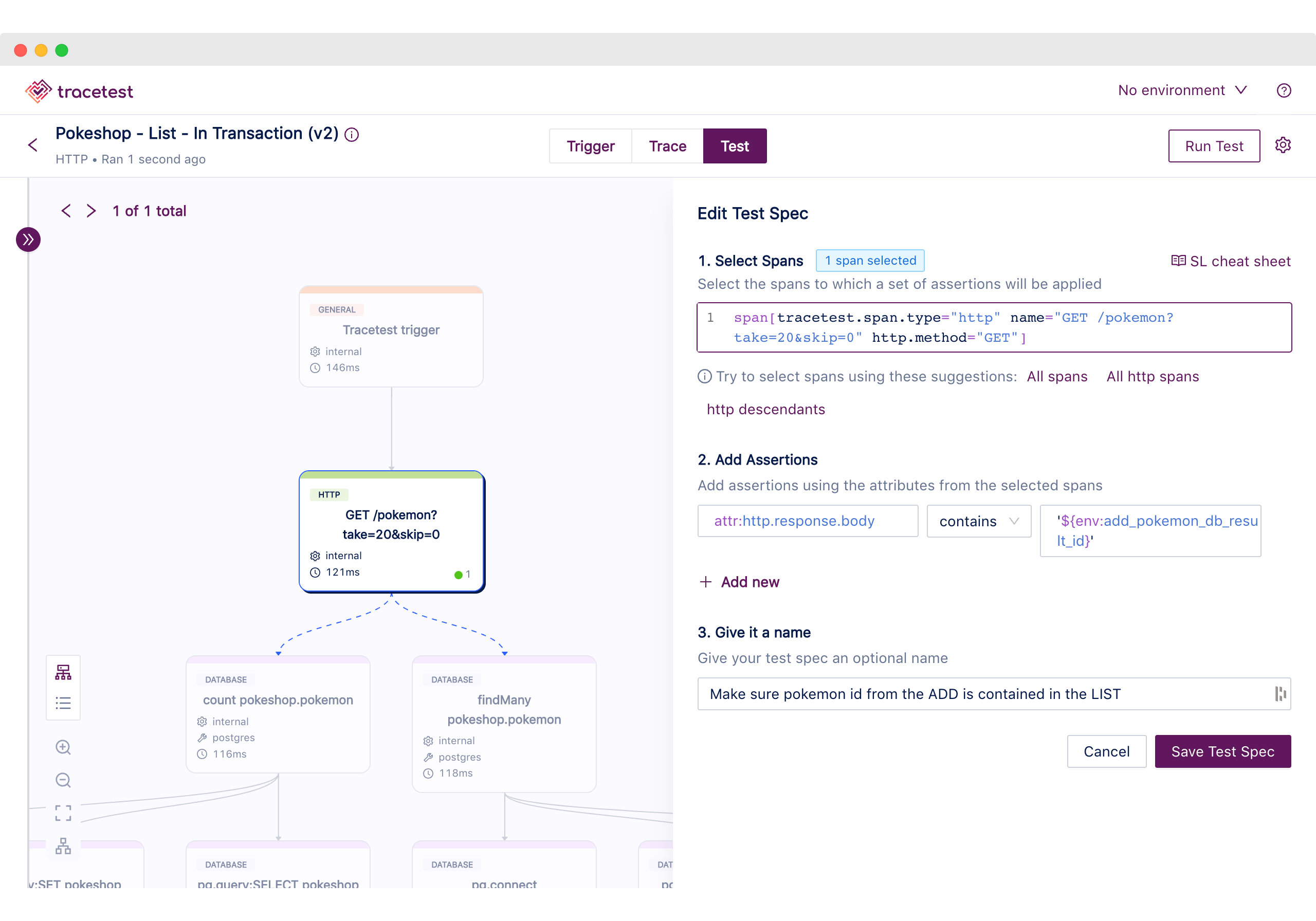Switch to graph diagram view
The width and height of the screenshot is (1316, 921).
tap(63, 672)
